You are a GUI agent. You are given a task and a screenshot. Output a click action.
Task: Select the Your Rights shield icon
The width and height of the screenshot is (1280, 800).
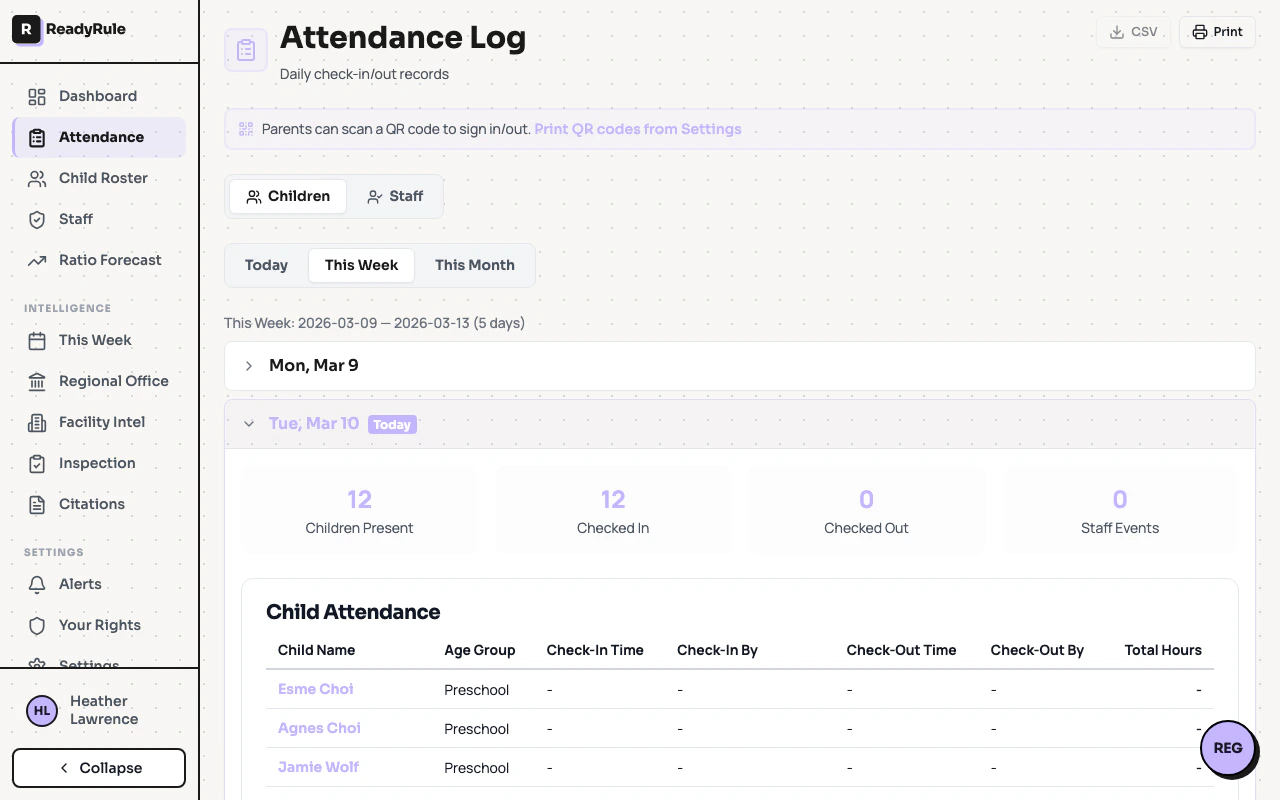[37, 625]
